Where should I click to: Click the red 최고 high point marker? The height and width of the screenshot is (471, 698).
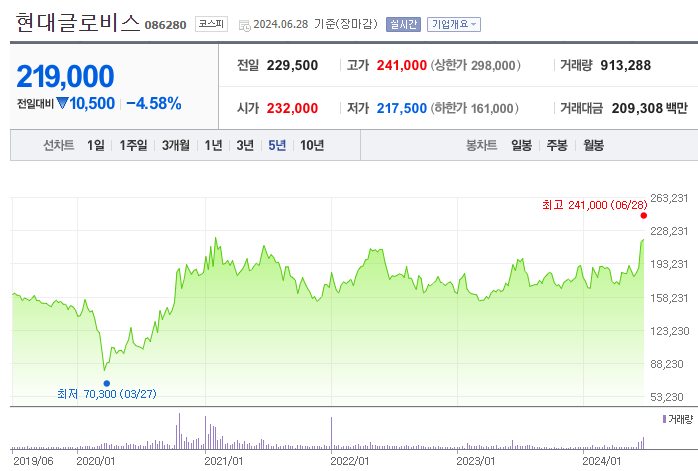[644, 215]
